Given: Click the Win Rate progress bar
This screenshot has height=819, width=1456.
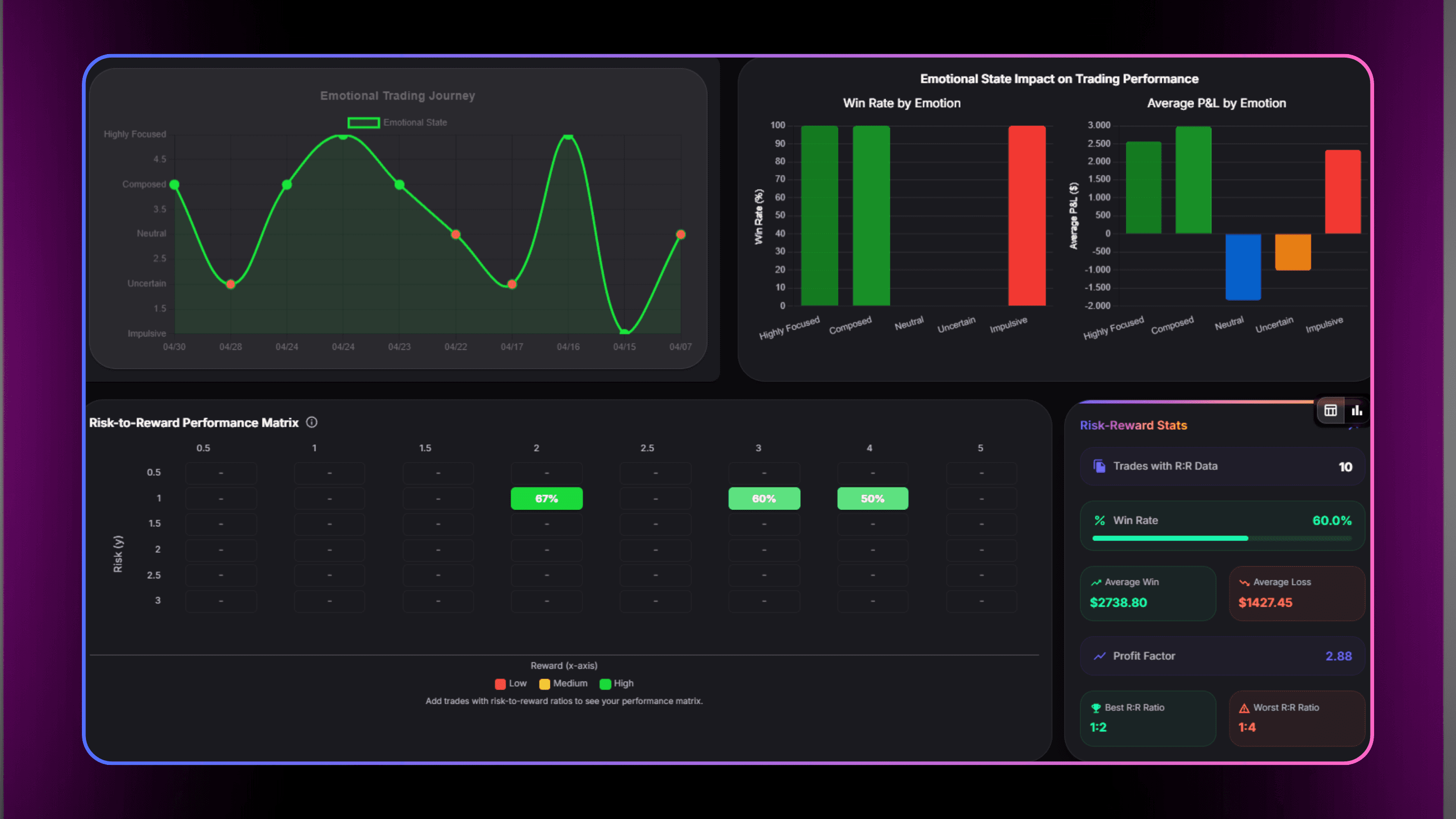Looking at the screenshot, I should [x=1222, y=538].
